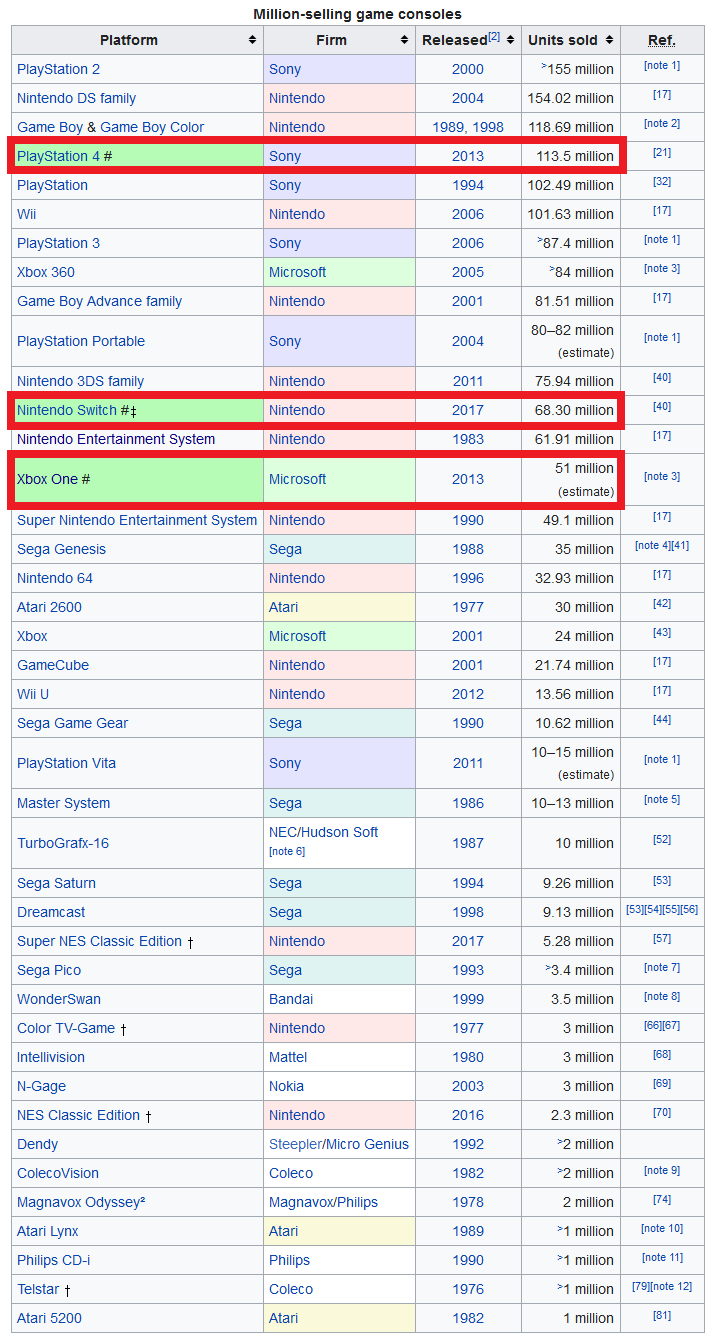The width and height of the screenshot is (725, 1344).
Task: Follow Atari firm link in Atari 2600 row
Action: pos(285,607)
